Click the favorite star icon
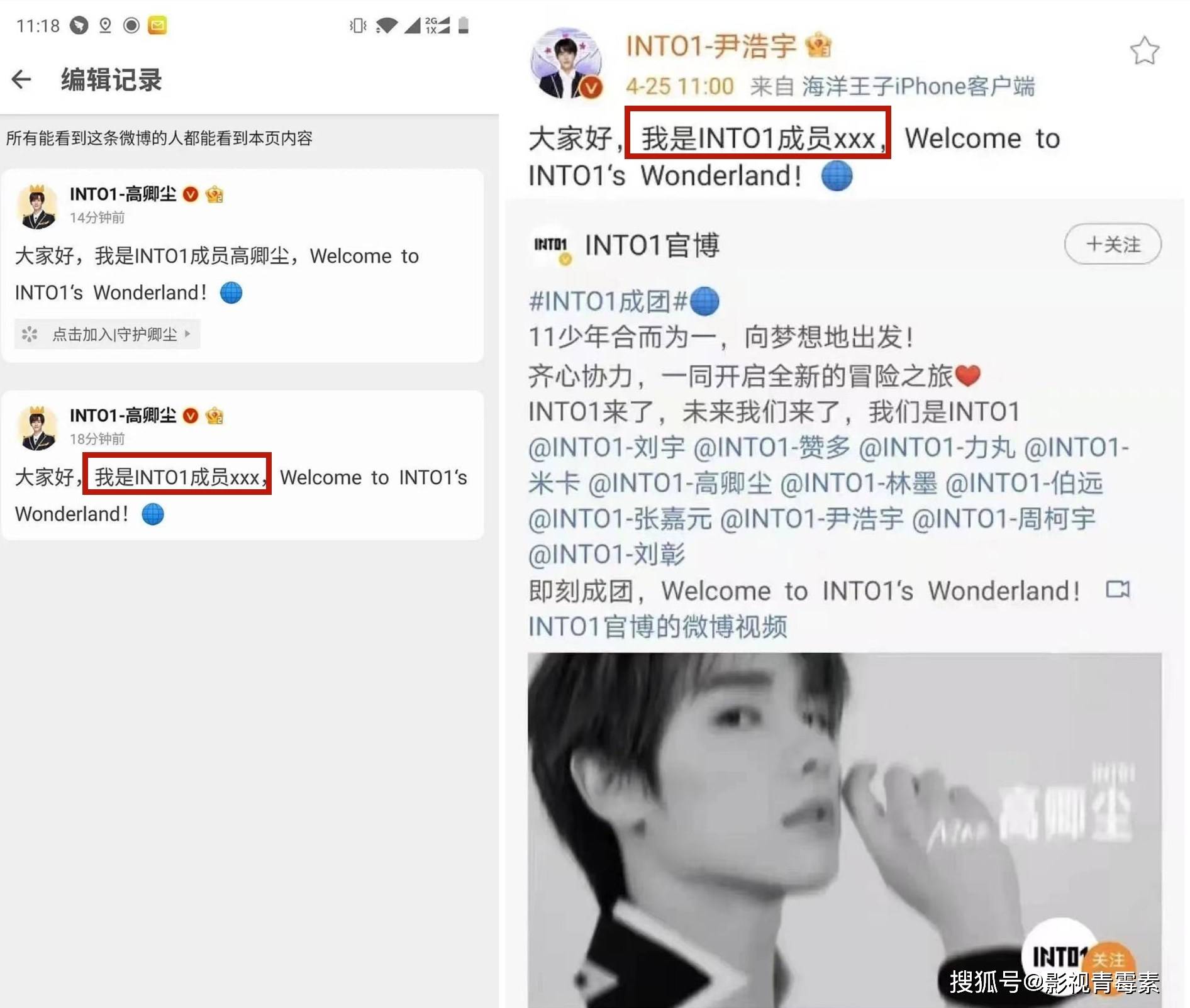The image size is (1190, 1008). coord(1144,51)
